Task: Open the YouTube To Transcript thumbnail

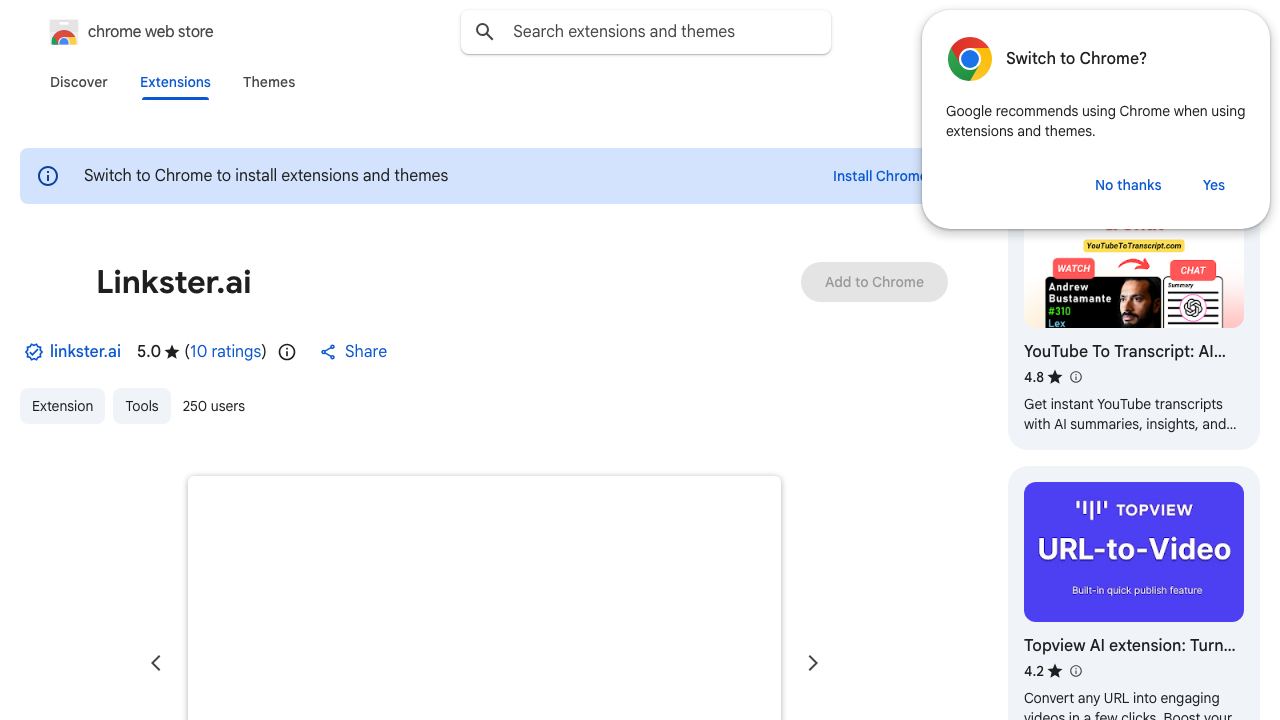Action: [1134, 278]
